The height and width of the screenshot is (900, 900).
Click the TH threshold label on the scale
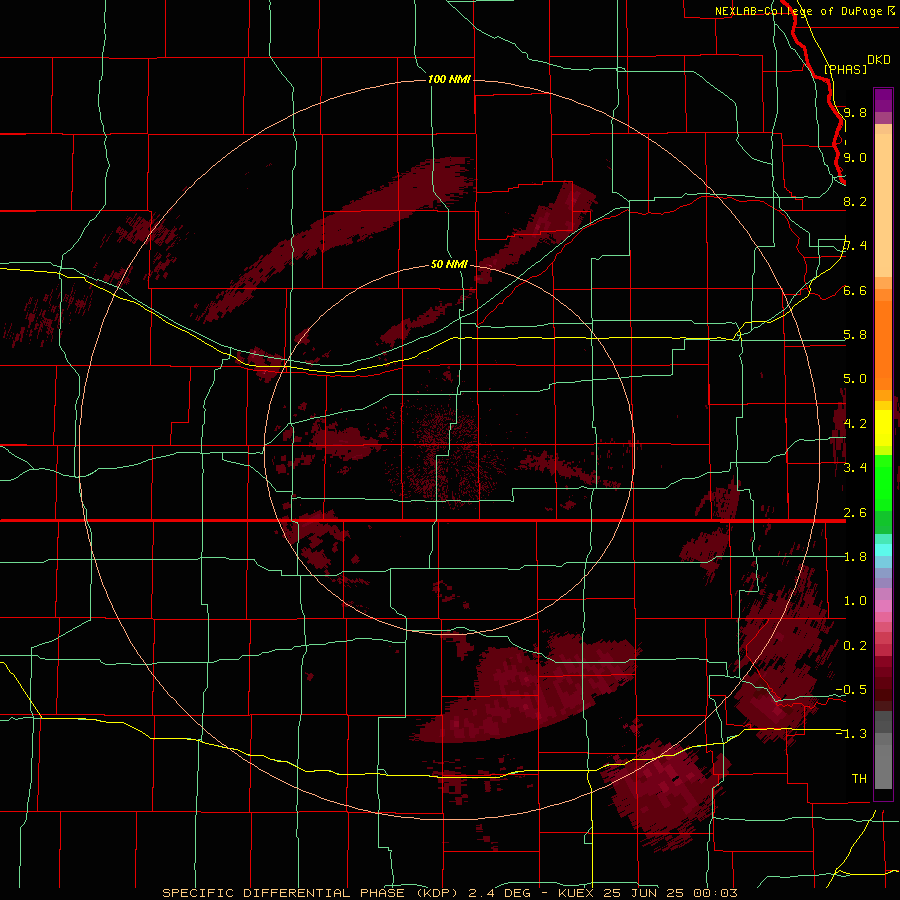coord(859,779)
